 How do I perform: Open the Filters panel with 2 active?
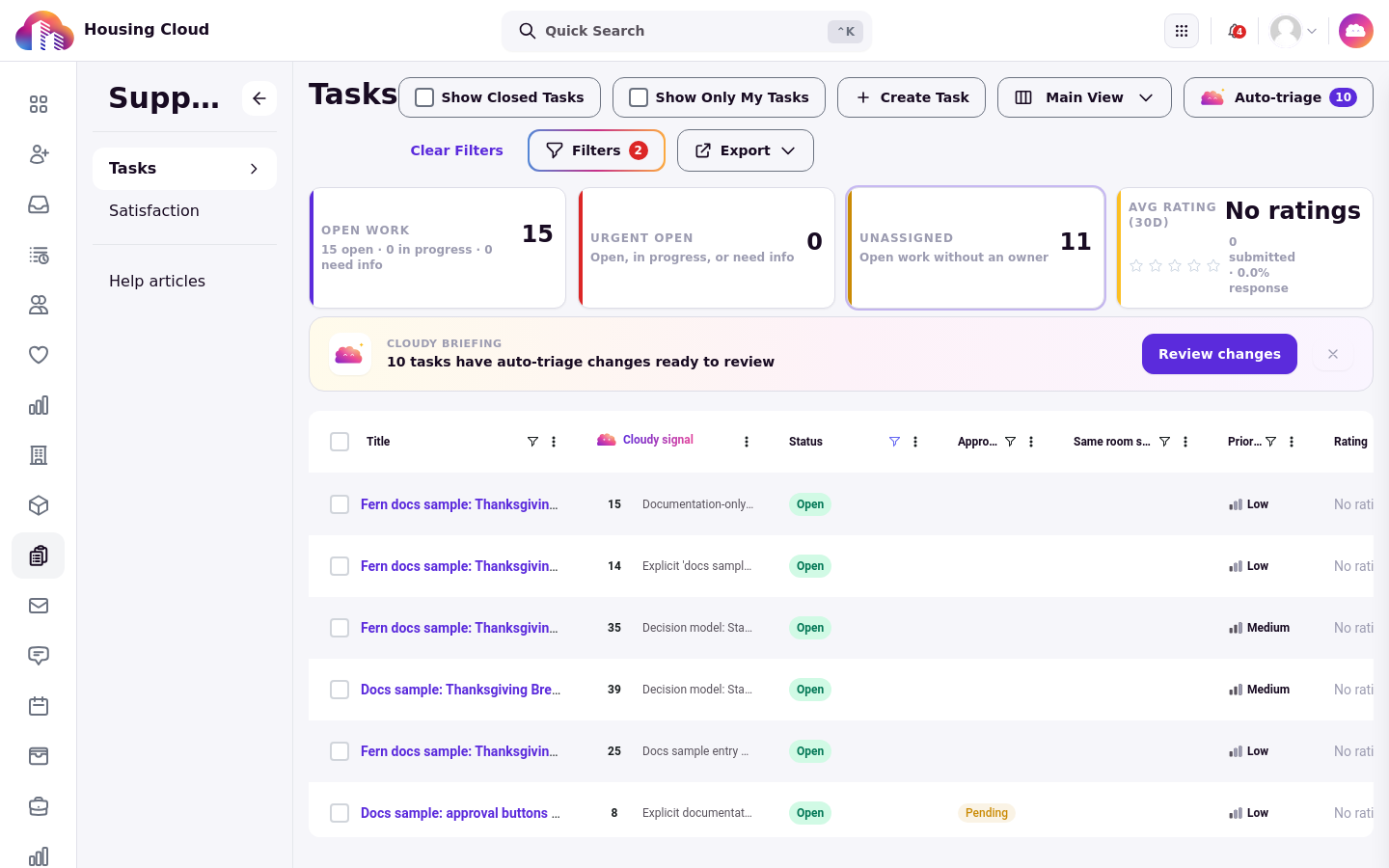[596, 150]
